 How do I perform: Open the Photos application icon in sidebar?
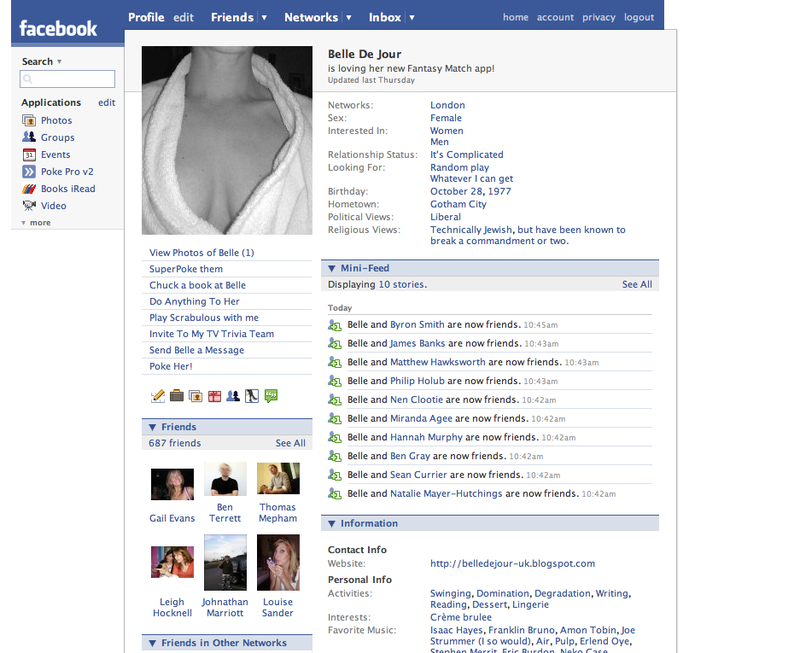tap(30, 121)
